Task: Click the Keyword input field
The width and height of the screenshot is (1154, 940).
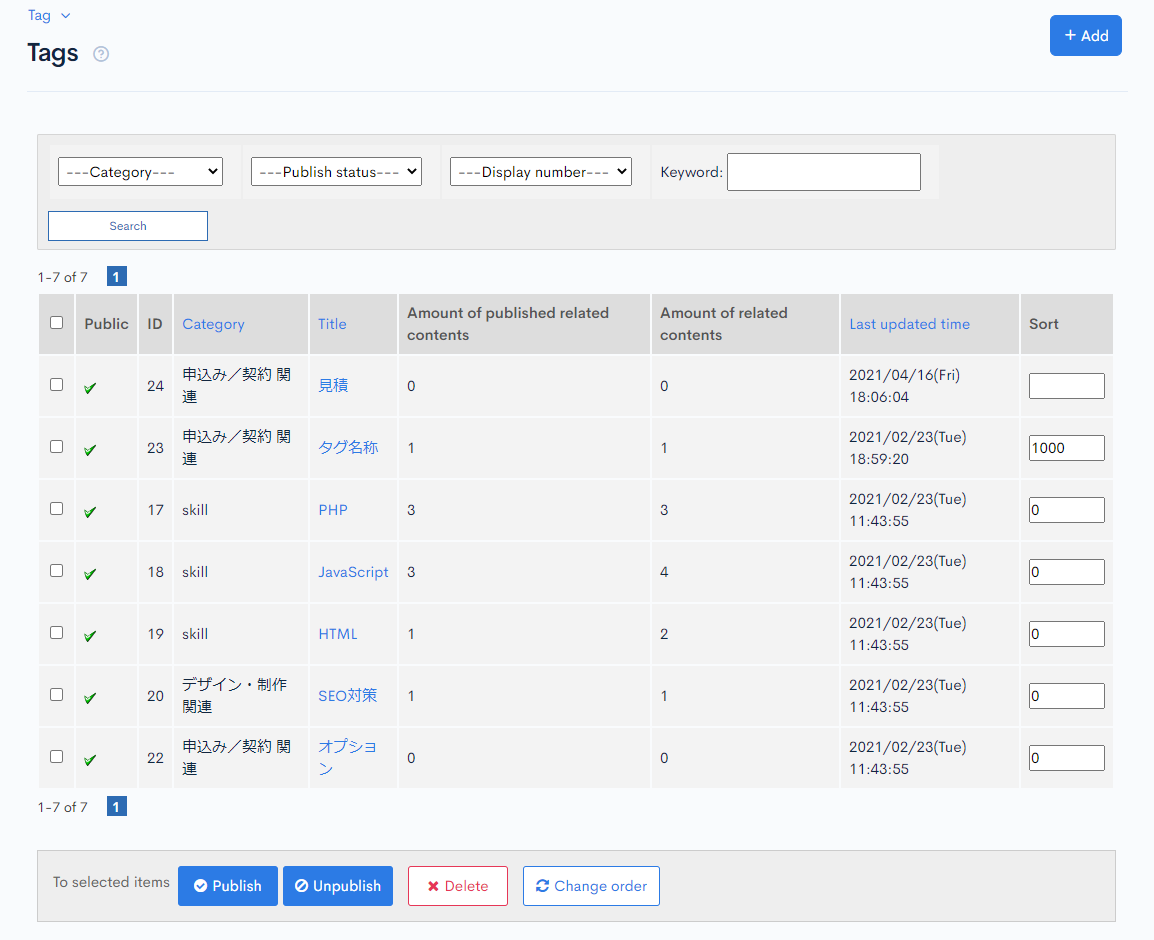Action: click(x=824, y=172)
